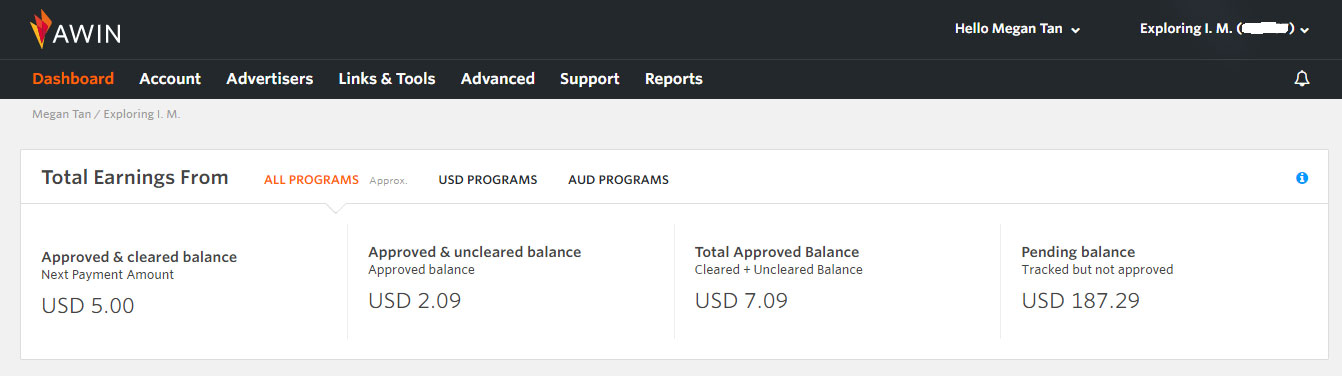Click the Pending balance amount USD 187.29

click(1081, 300)
